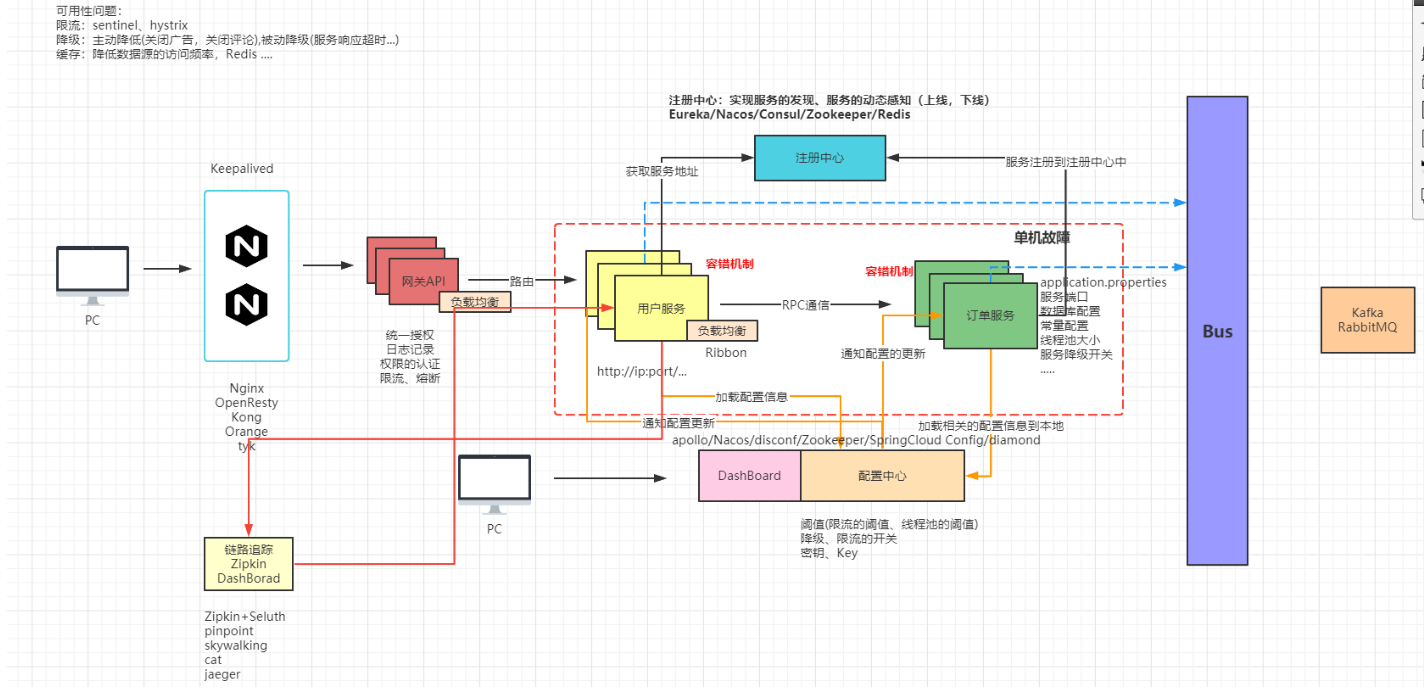Click the 服务注册到注册中心中 connector label
The height and width of the screenshot is (691, 1425).
tap(1066, 162)
